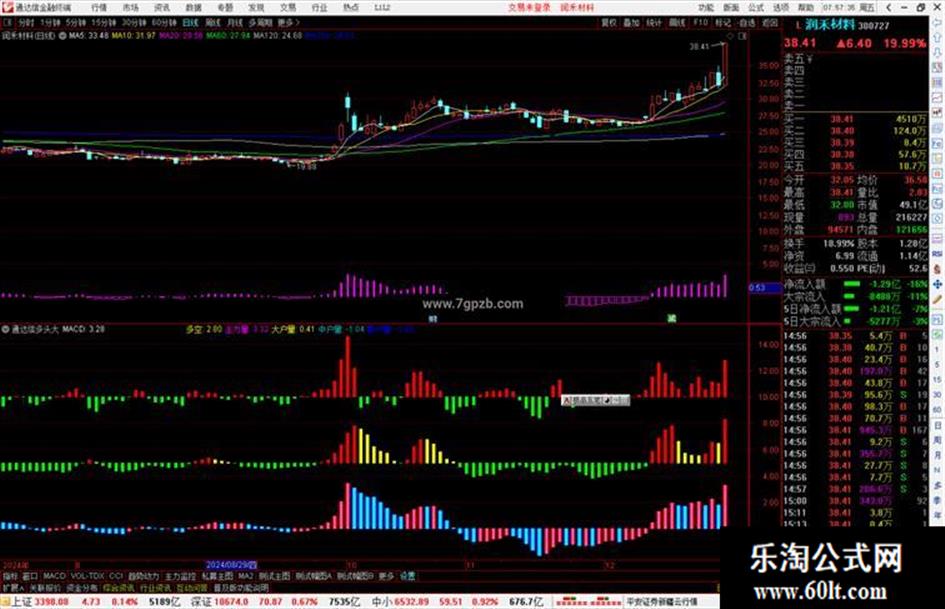Switch to 15分钟 chart period
The height and width of the screenshot is (609, 945).
point(104,23)
